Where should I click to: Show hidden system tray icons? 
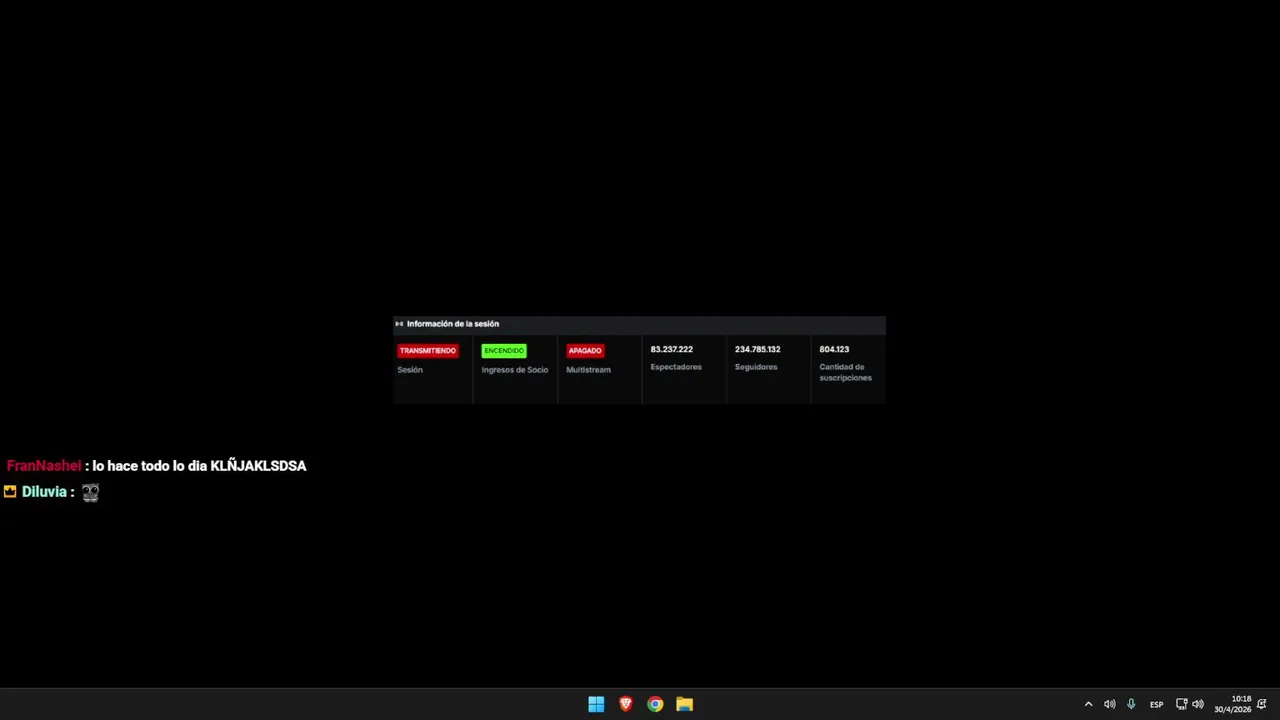point(1088,704)
